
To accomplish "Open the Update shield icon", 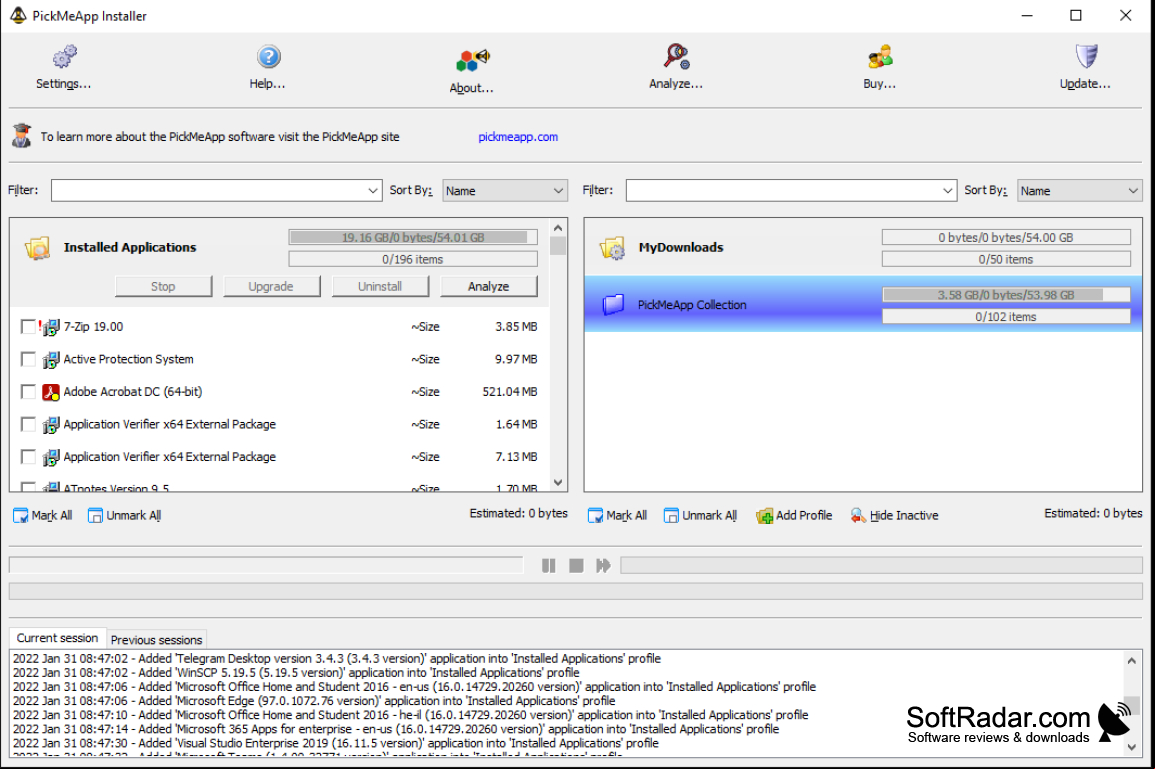I will [x=1086, y=56].
